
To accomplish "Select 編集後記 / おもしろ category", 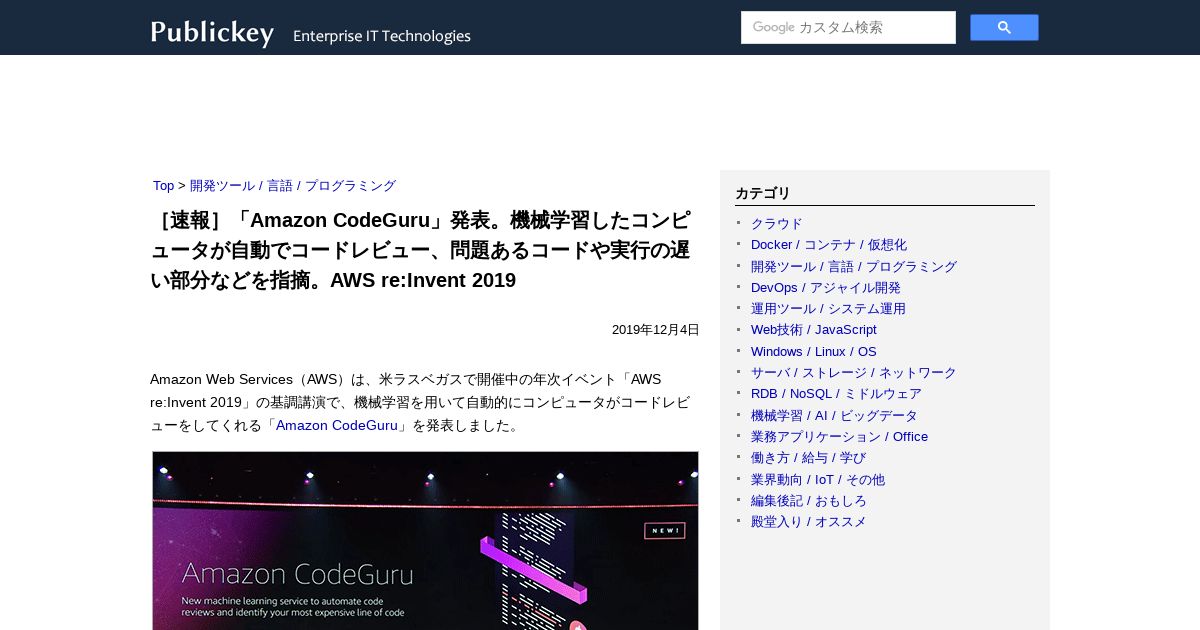I will click(x=809, y=501).
